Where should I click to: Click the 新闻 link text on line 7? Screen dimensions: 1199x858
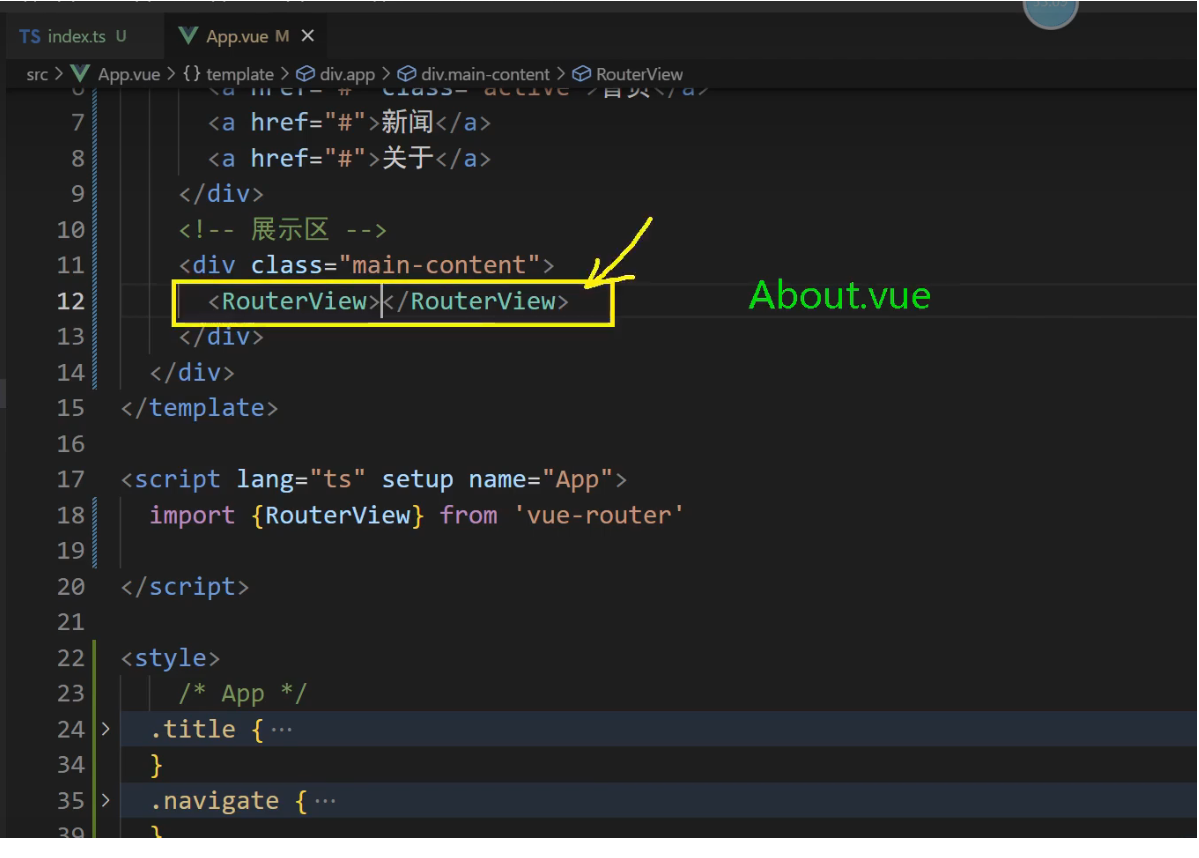408,122
